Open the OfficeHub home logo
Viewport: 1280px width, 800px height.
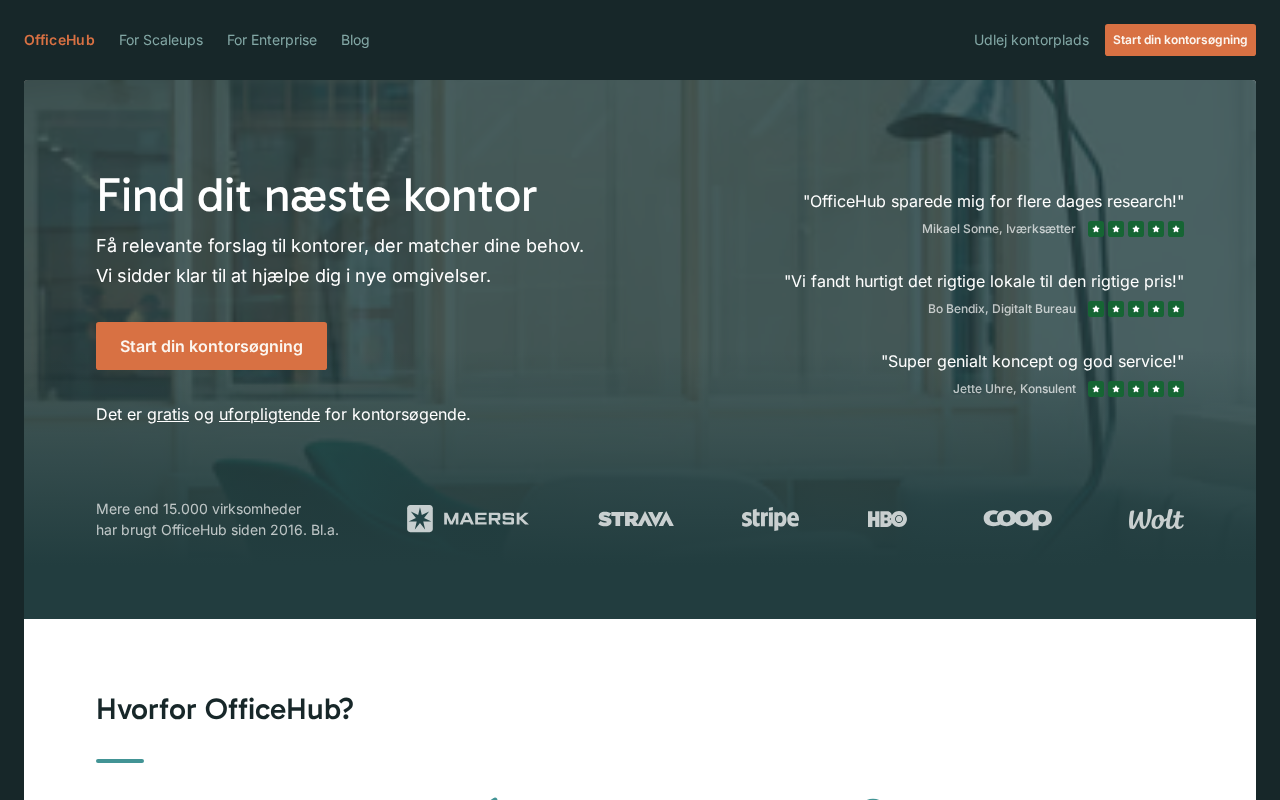(59, 40)
